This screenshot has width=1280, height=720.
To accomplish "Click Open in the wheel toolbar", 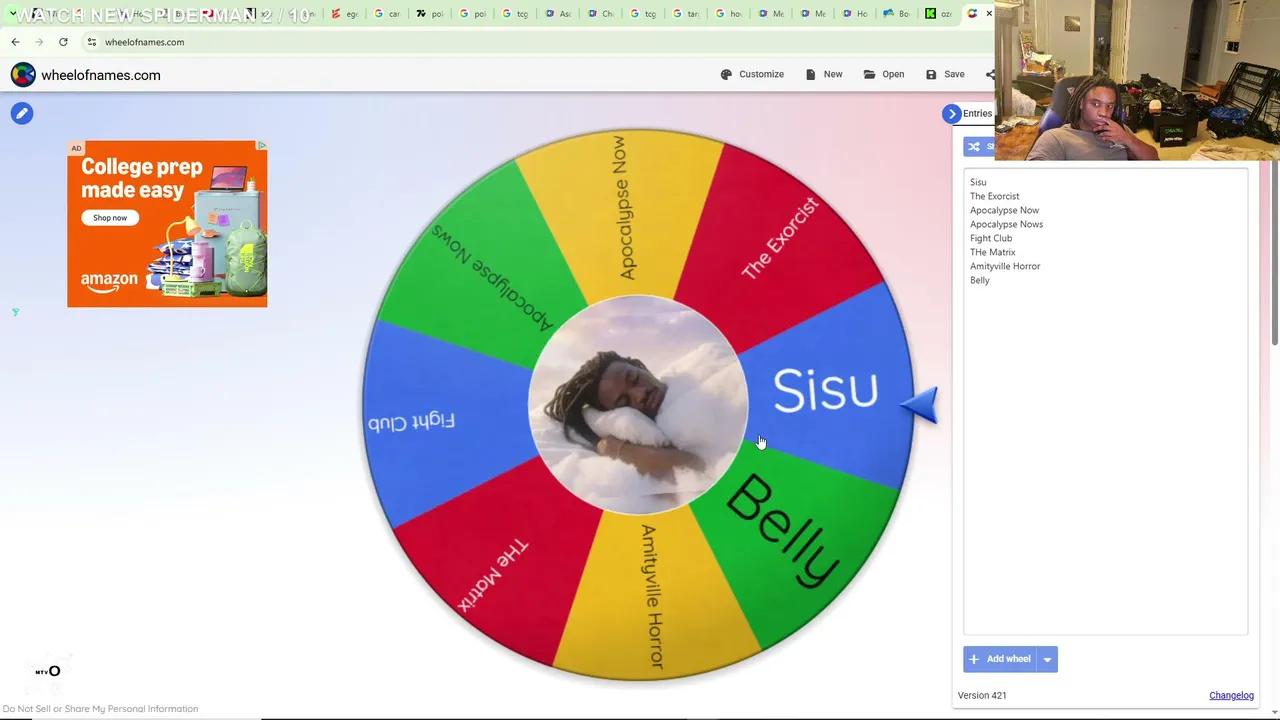I will (x=884, y=74).
